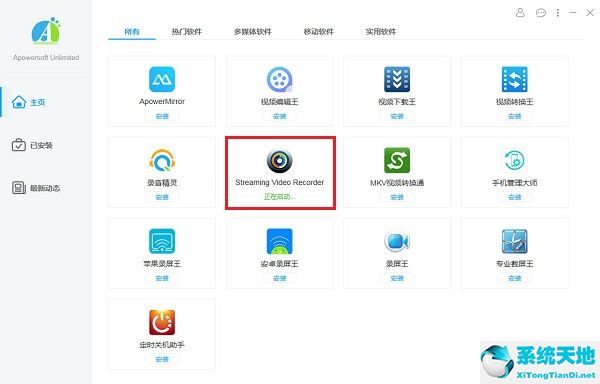Install 录屏王 with its 安装 button
The height and width of the screenshot is (384, 600).
[x=397, y=278]
